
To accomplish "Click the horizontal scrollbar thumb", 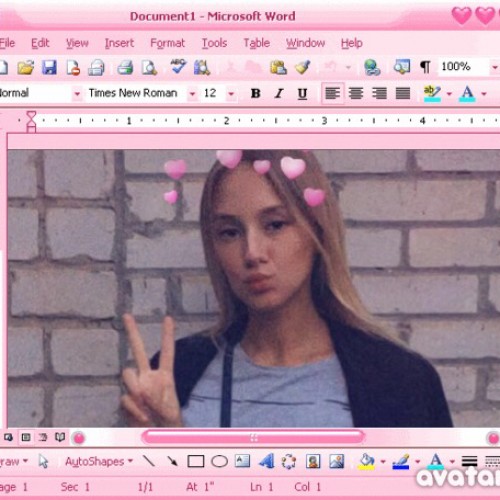I will (253, 437).
